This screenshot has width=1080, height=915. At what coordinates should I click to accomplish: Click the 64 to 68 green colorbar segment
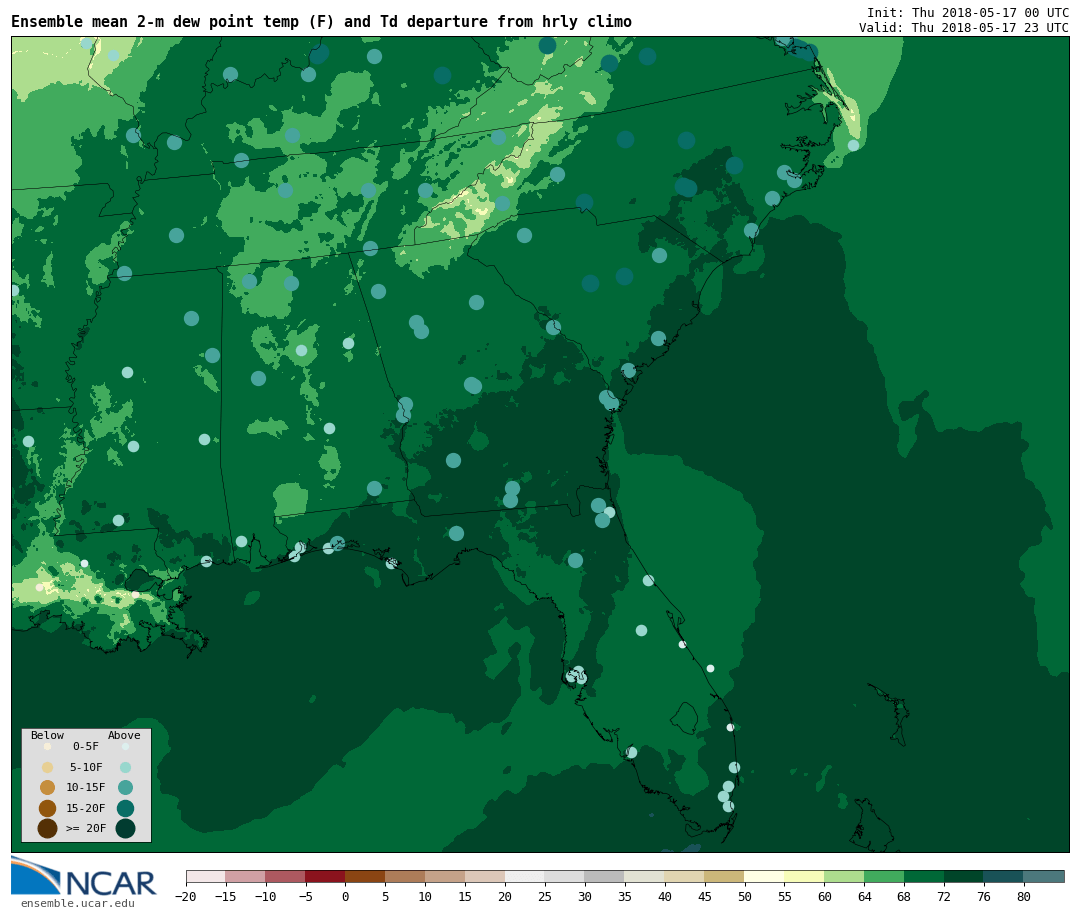coord(885,877)
